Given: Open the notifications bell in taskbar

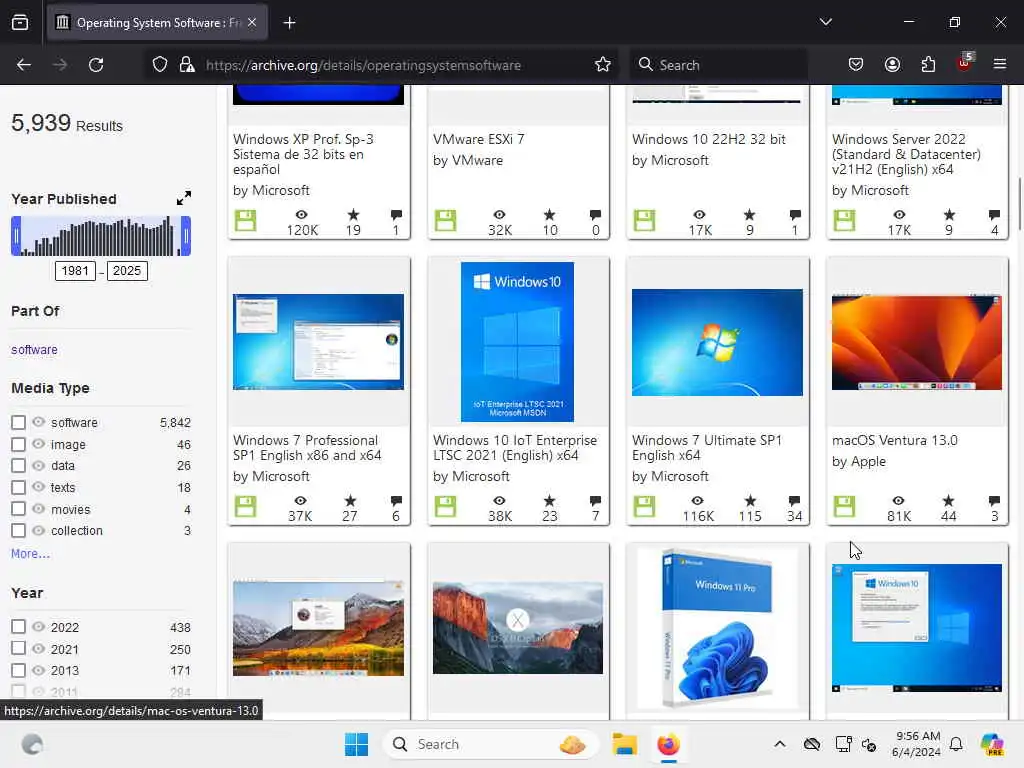Looking at the screenshot, I should tap(956, 744).
